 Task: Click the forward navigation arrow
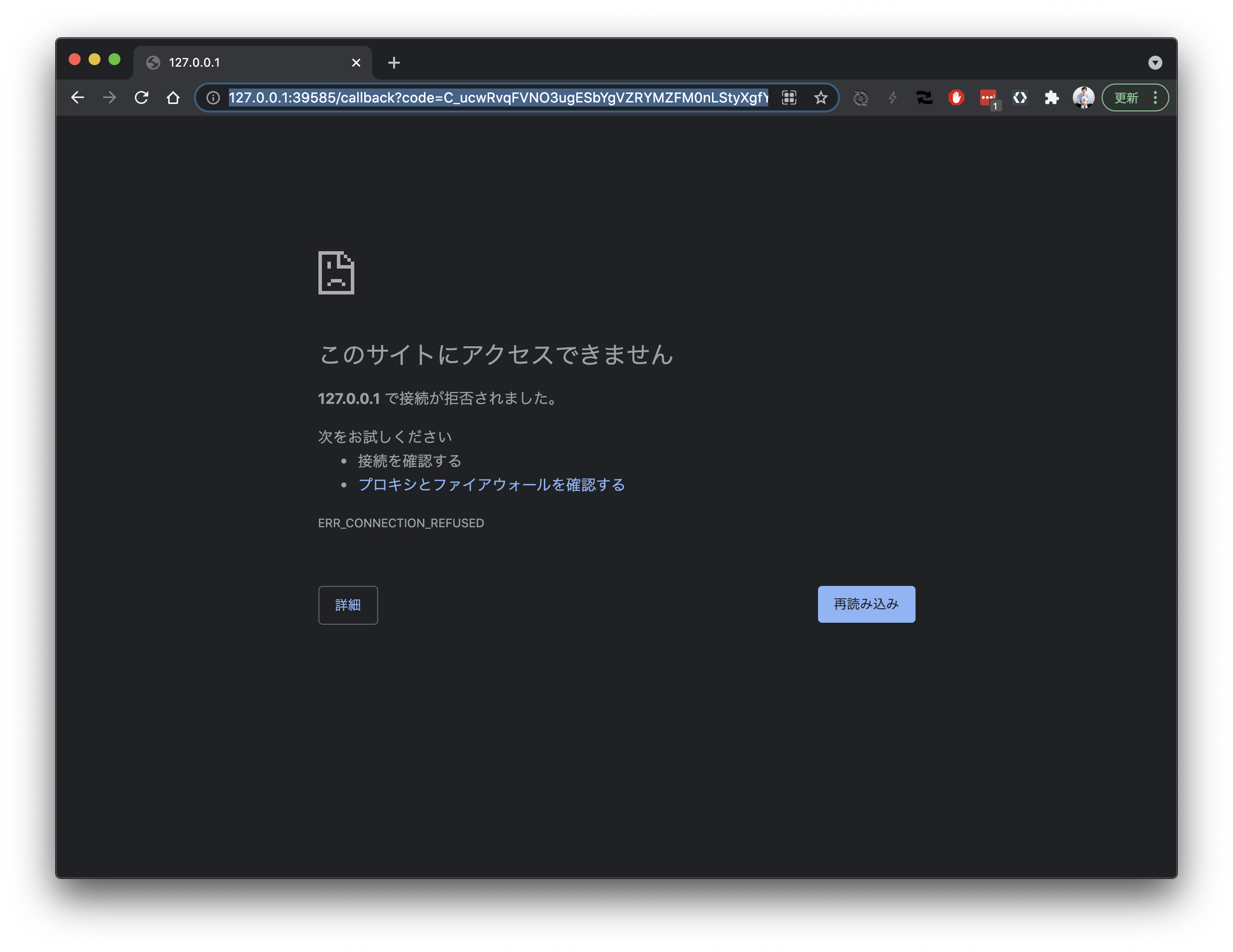(x=109, y=97)
